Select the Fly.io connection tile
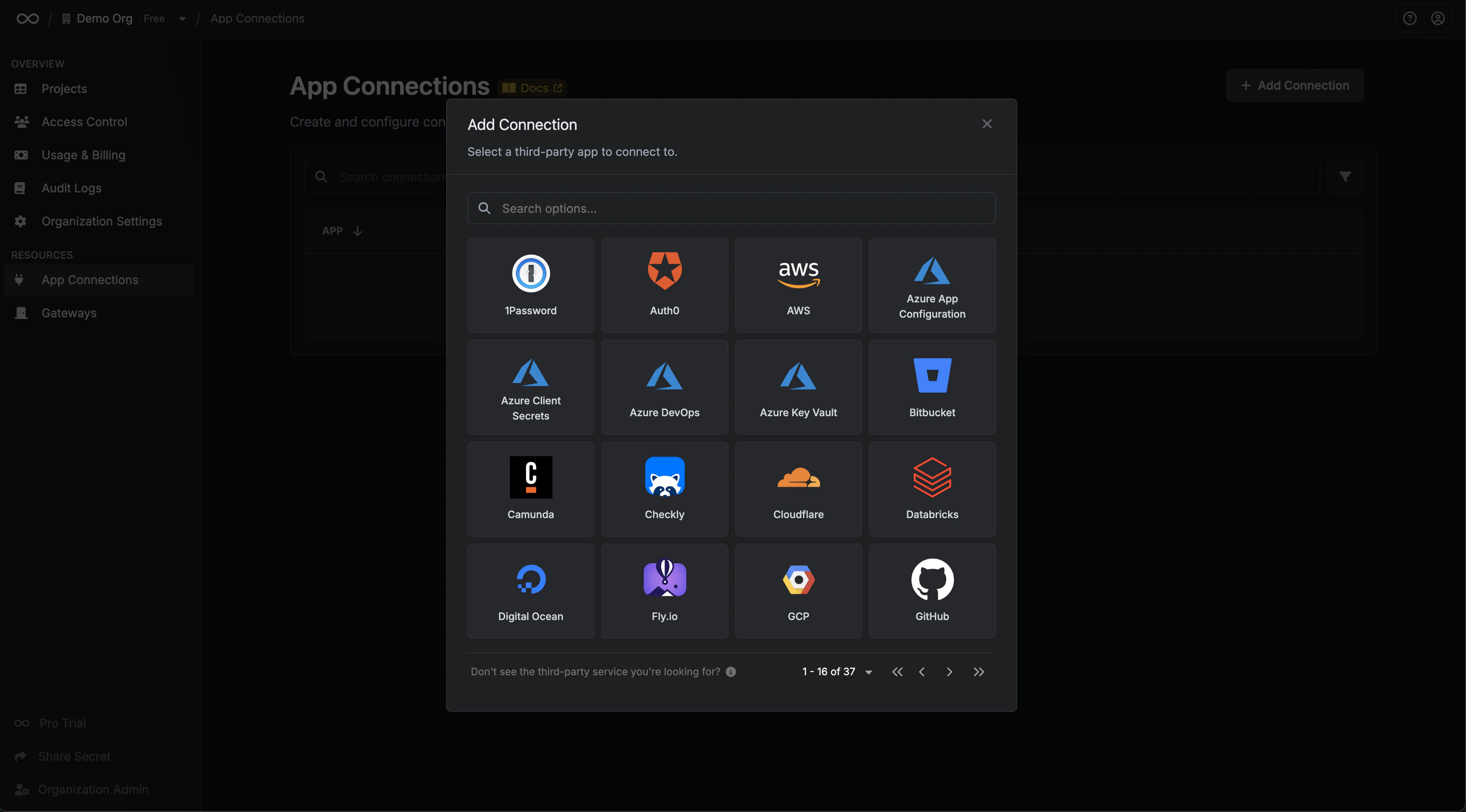1466x812 pixels. tap(664, 591)
